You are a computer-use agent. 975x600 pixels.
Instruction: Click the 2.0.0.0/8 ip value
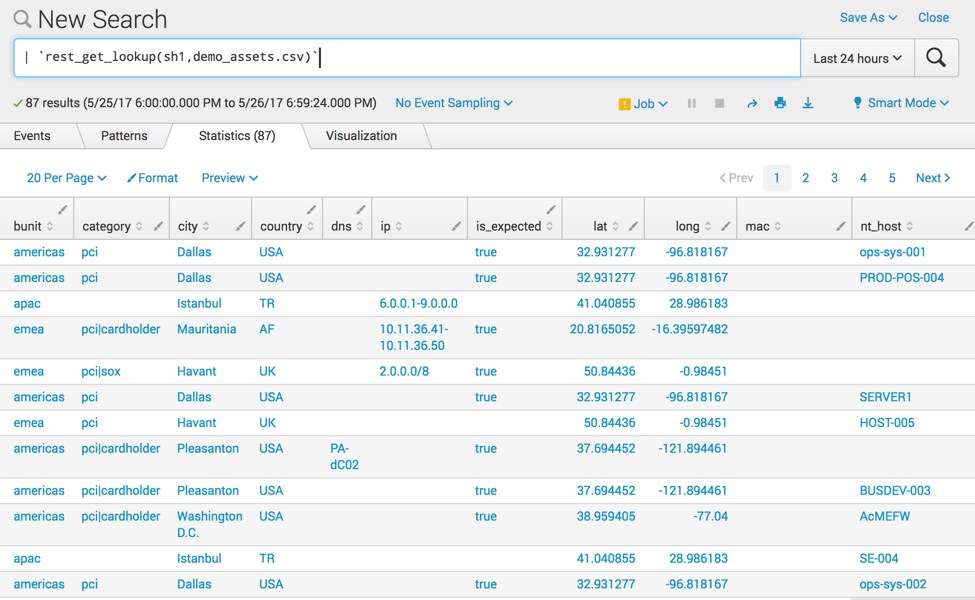coord(404,372)
